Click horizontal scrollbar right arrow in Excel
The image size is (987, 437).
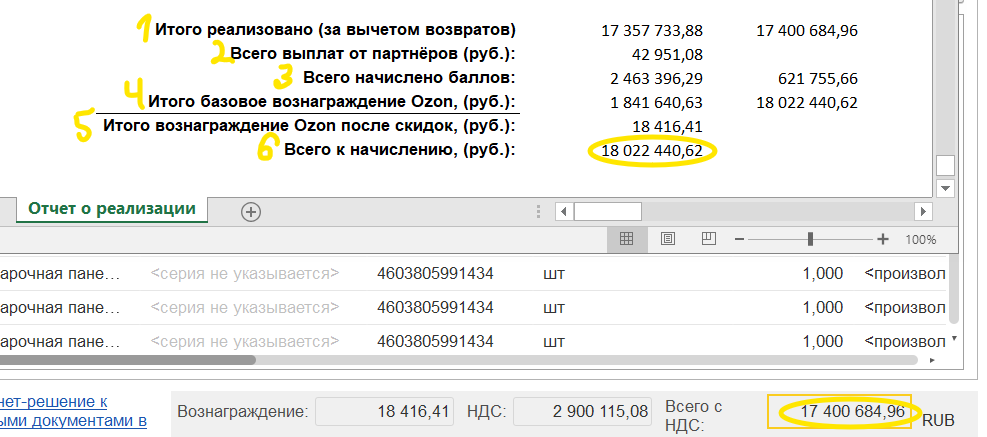click(x=923, y=211)
